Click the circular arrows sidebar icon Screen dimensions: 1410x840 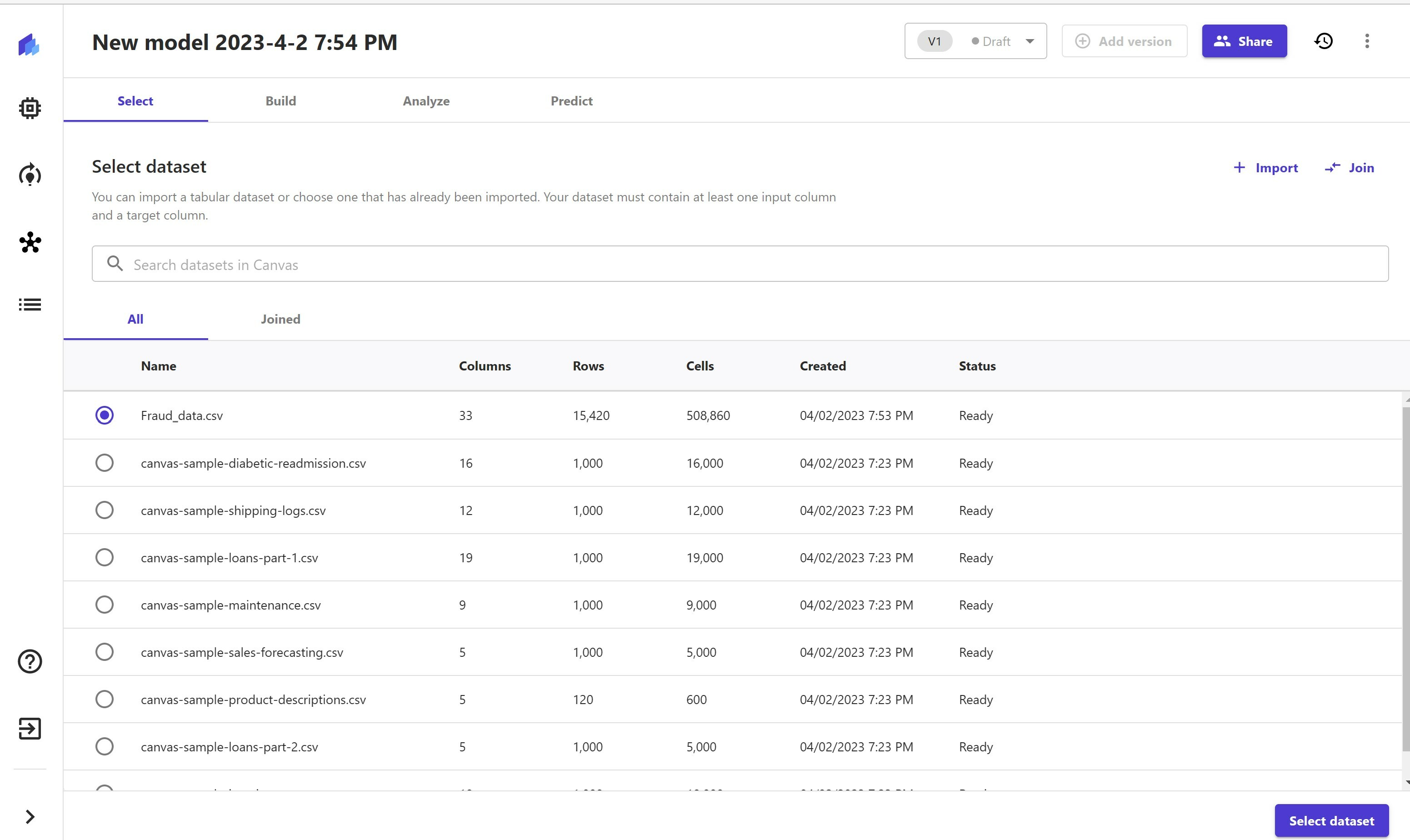coord(30,175)
